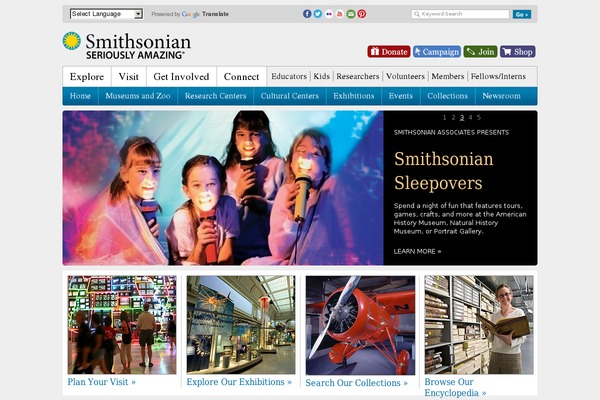
Task: Expand the Select Language dropdown
Action: 106,14
